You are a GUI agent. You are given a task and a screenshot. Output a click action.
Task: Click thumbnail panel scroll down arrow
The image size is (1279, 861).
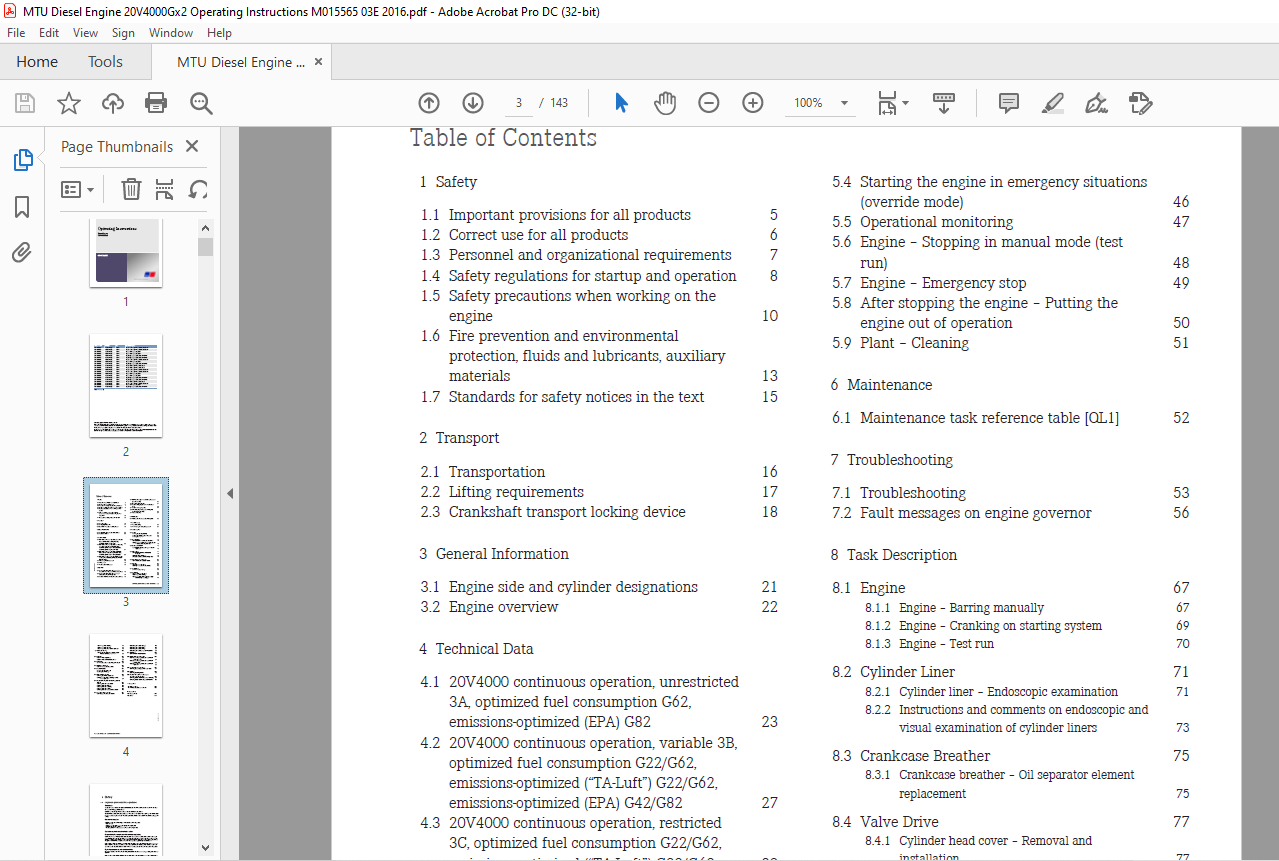pyautogui.click(x=205, y=847)
